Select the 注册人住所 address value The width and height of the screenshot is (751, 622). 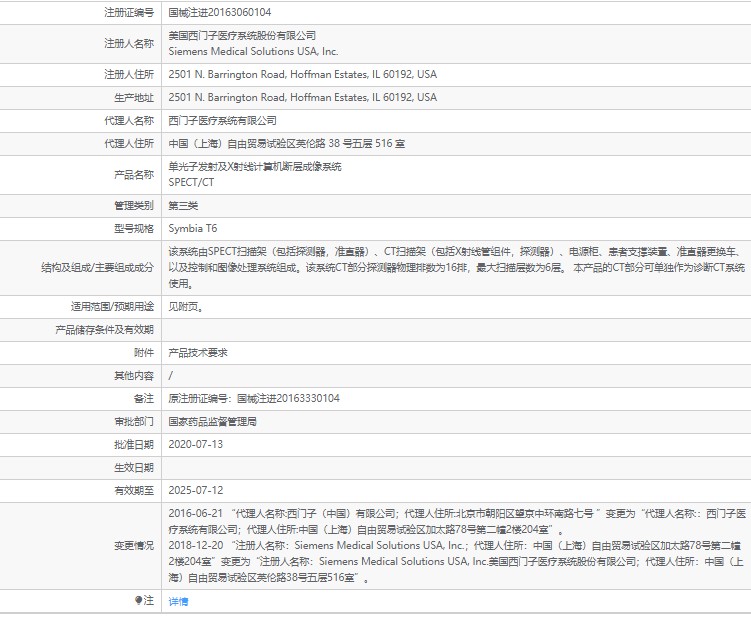[303, 74]
